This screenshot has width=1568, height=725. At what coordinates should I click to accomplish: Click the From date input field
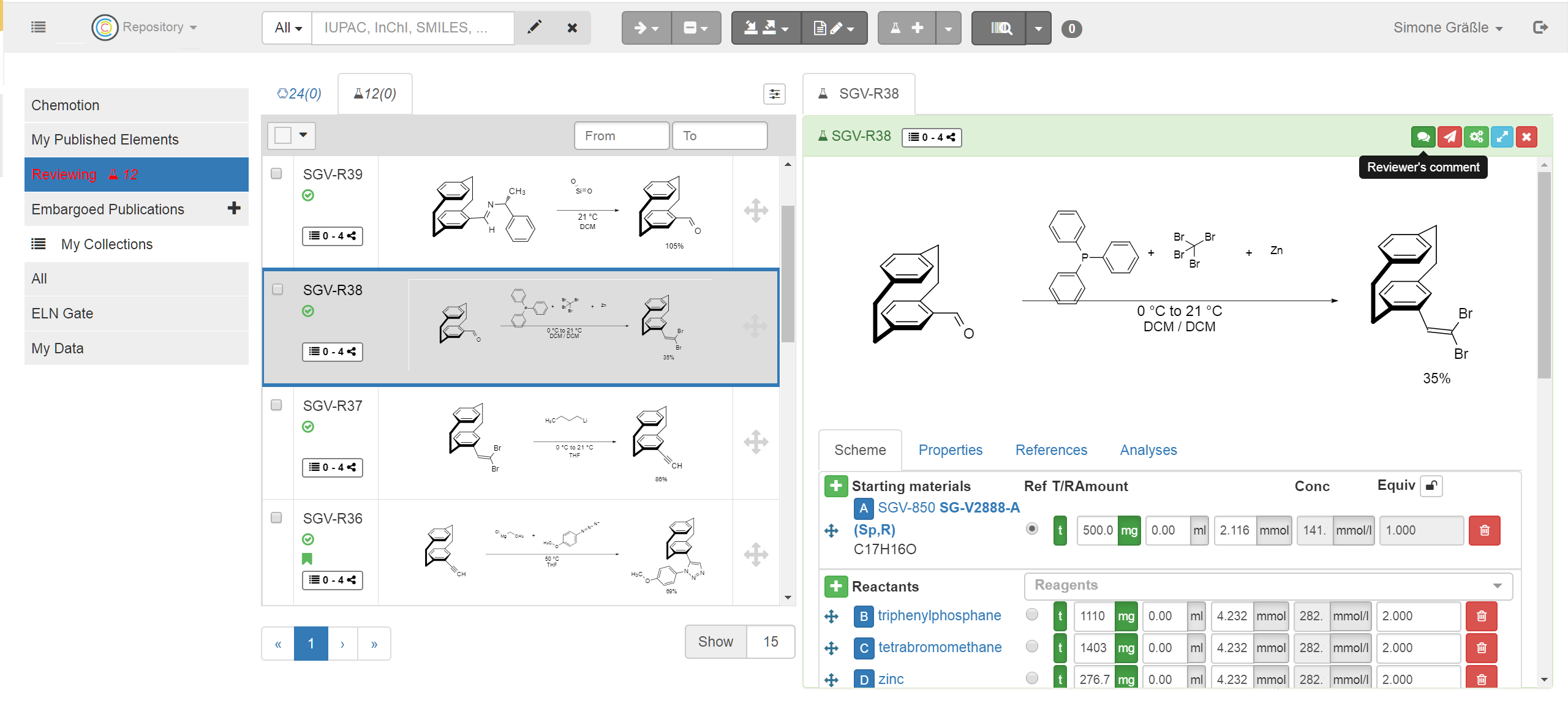pos(621,136)
